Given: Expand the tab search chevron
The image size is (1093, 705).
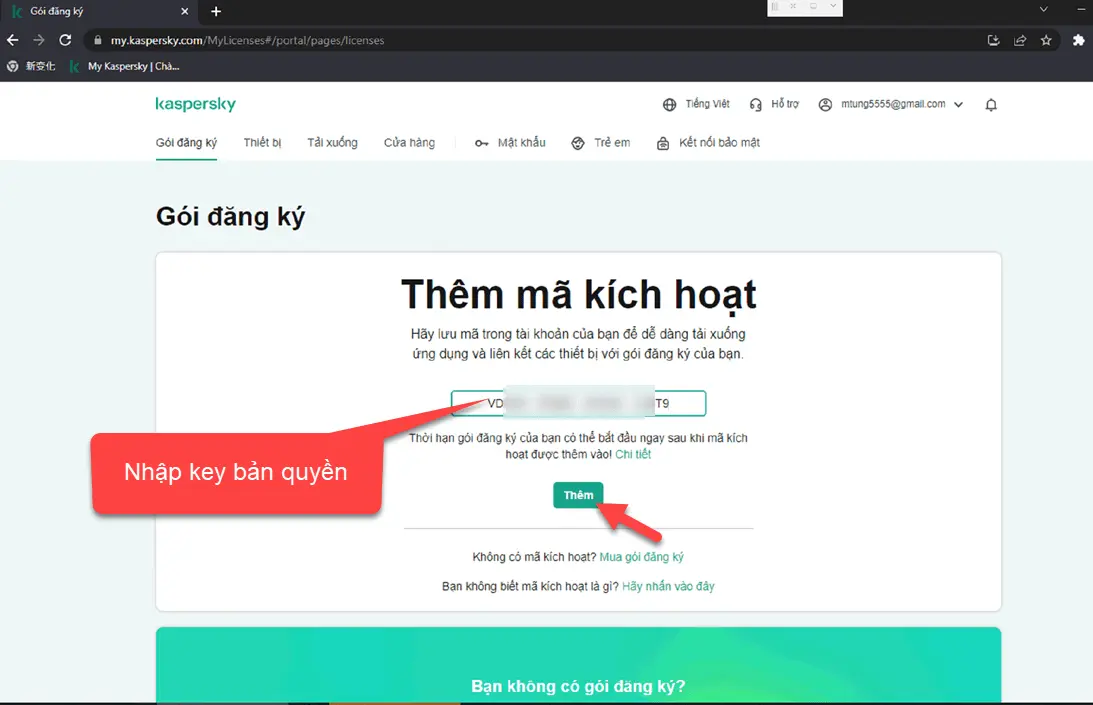Looking at the screenshot, I should (x=1043, y=10).
